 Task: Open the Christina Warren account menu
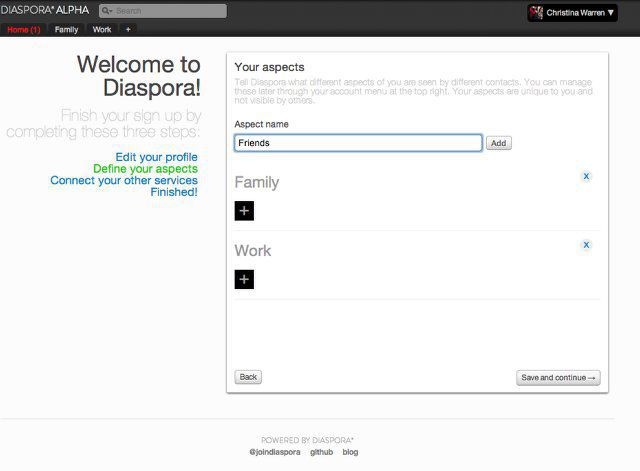click(x=572, y=13)
